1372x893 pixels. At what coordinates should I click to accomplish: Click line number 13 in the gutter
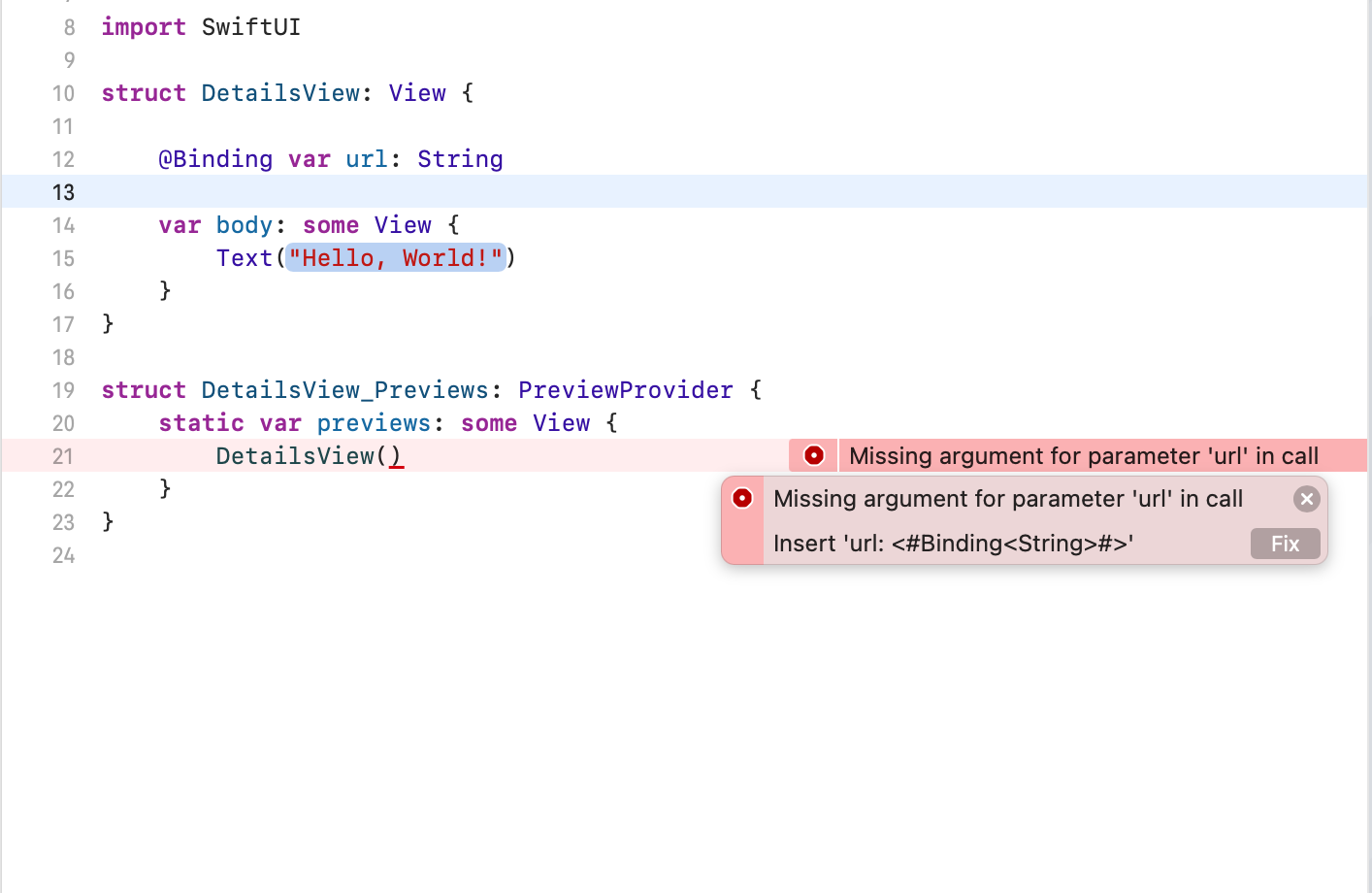[63, 192]
